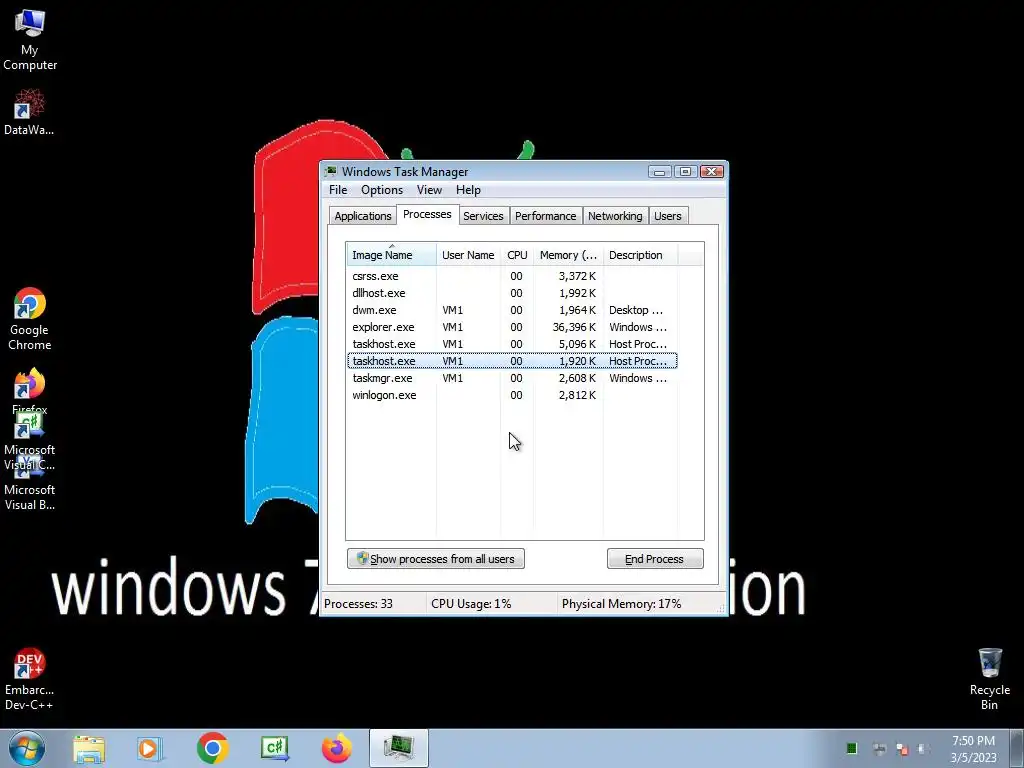Open the Windows Start orb
1024x768 pixels.
(x=27, y=748)
